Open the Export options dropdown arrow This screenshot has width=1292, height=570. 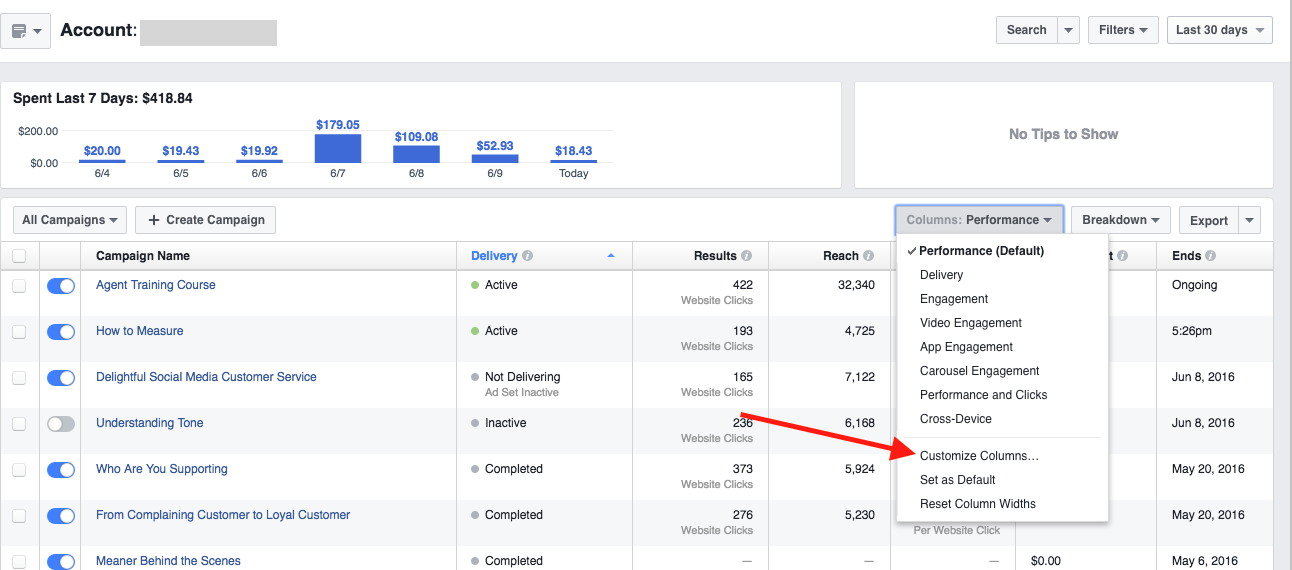(x=1248, y=220)
